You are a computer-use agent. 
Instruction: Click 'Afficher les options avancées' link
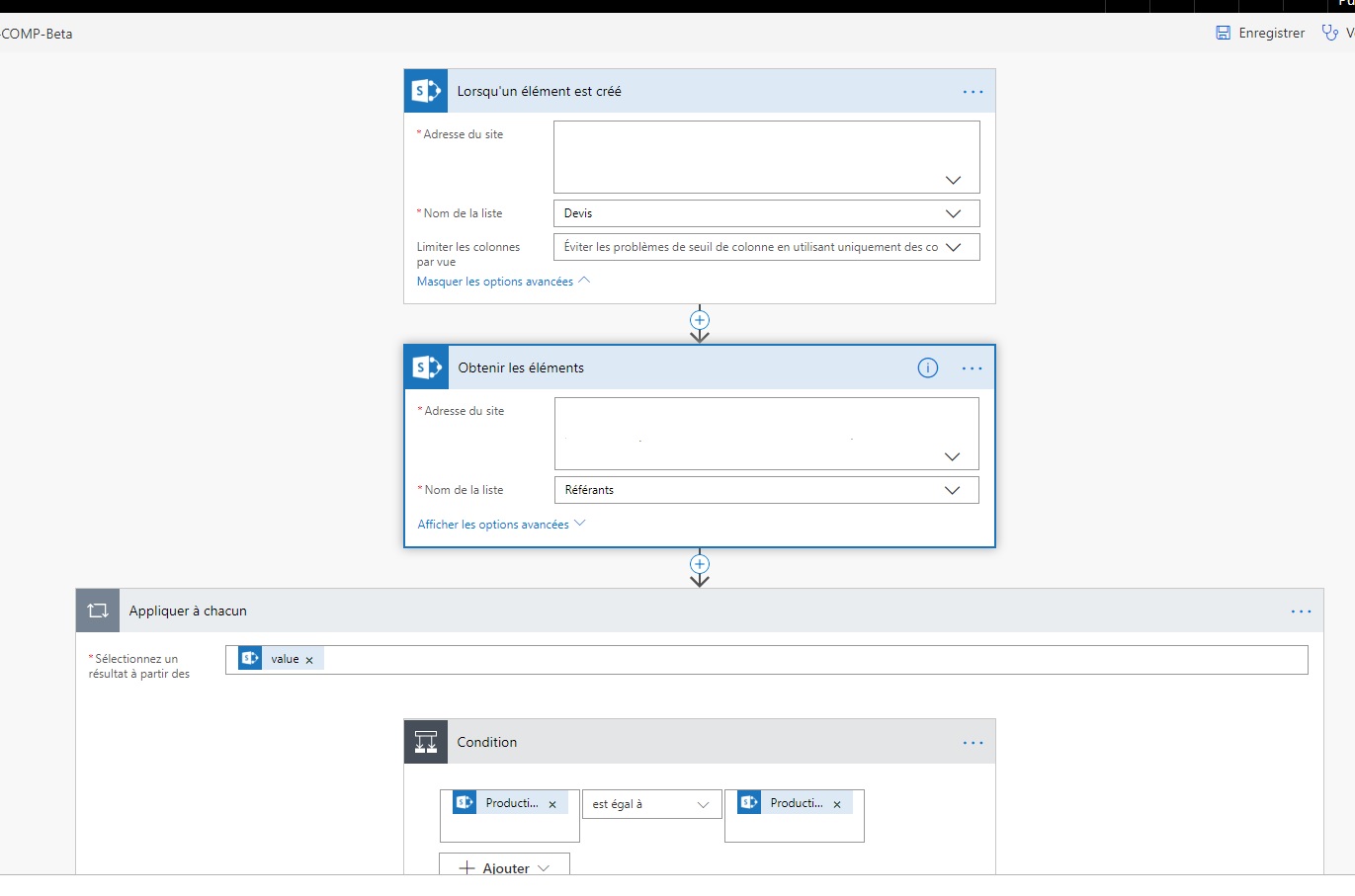click(x=501, y=525)
